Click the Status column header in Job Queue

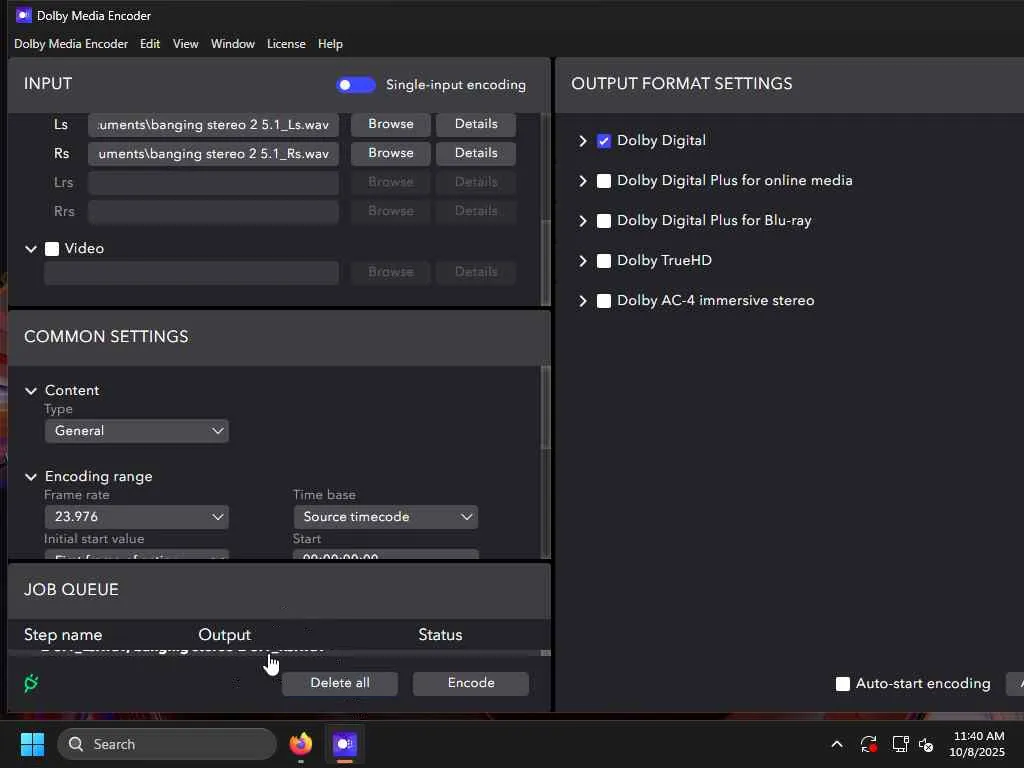point(440,635)
